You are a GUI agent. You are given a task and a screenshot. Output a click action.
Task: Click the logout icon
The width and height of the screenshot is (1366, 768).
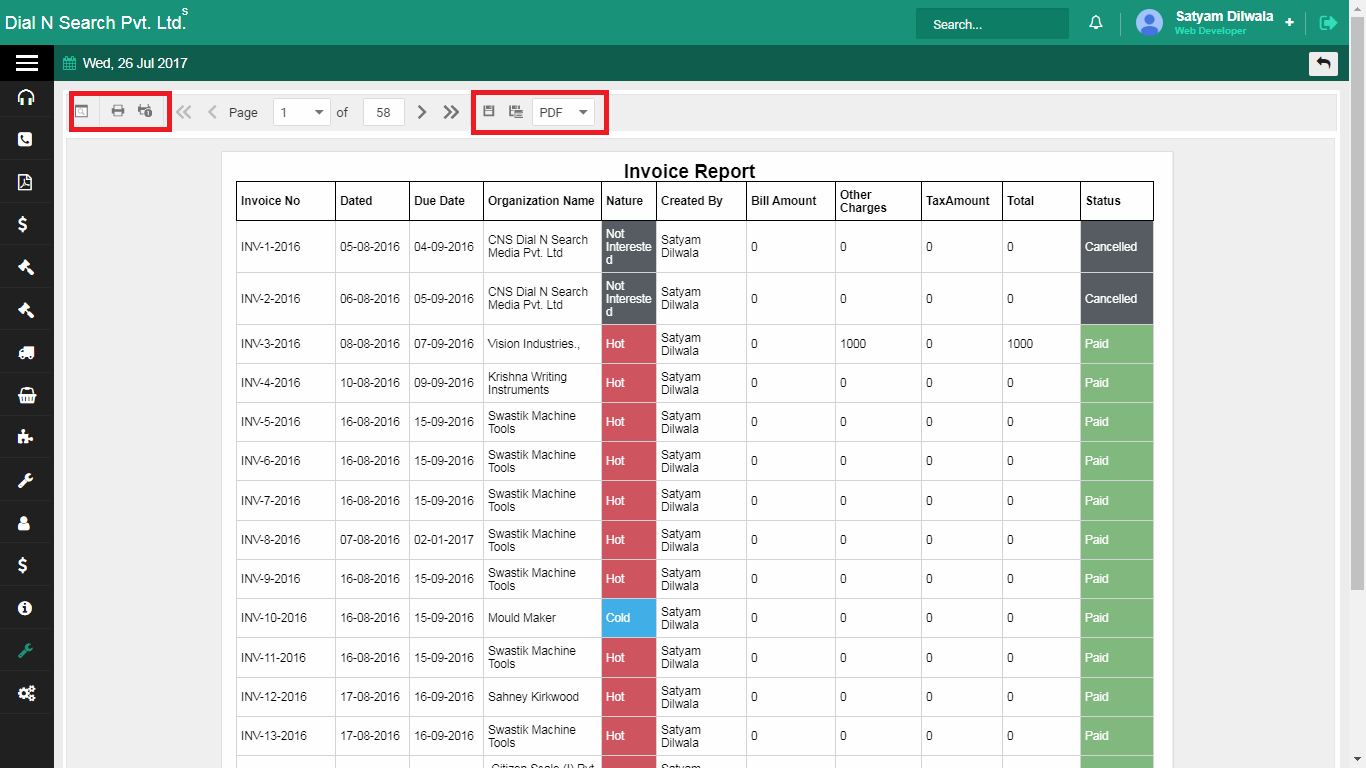click(x=1328, y=23)
